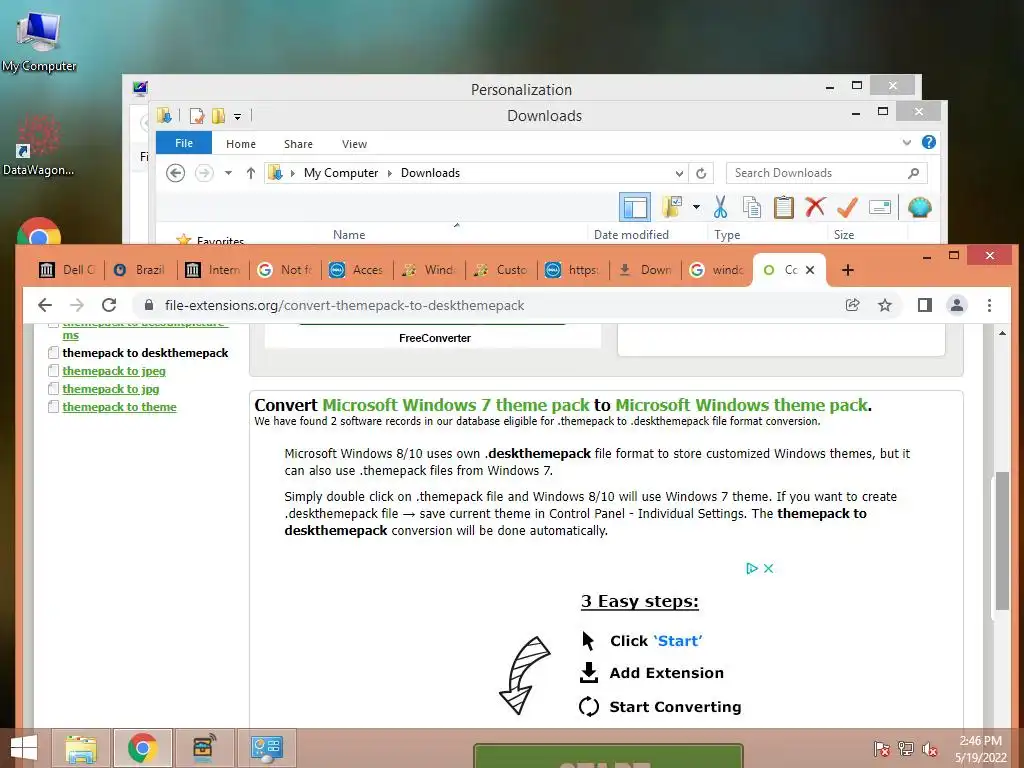Open File Explorer from the taskbar
Image resolution: width=1024 pixels, height=768 pixels.
[x=80, y=748]
